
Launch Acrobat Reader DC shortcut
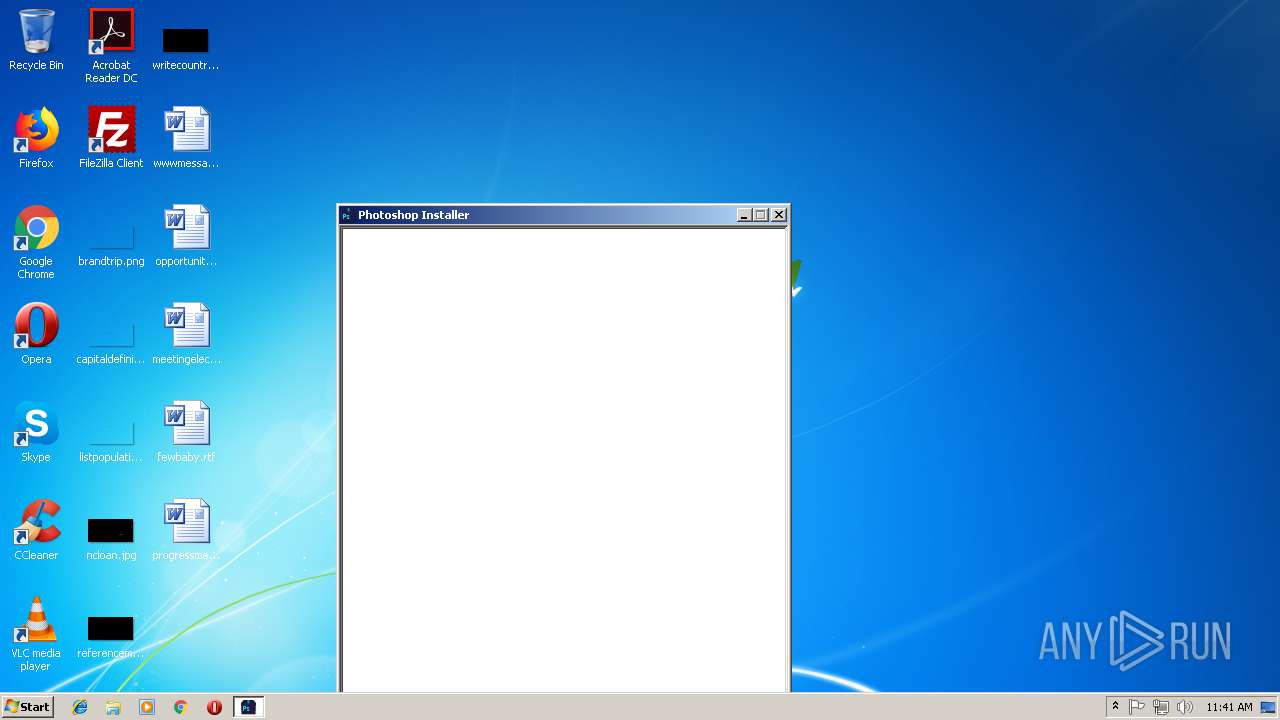tap(111, 46)
